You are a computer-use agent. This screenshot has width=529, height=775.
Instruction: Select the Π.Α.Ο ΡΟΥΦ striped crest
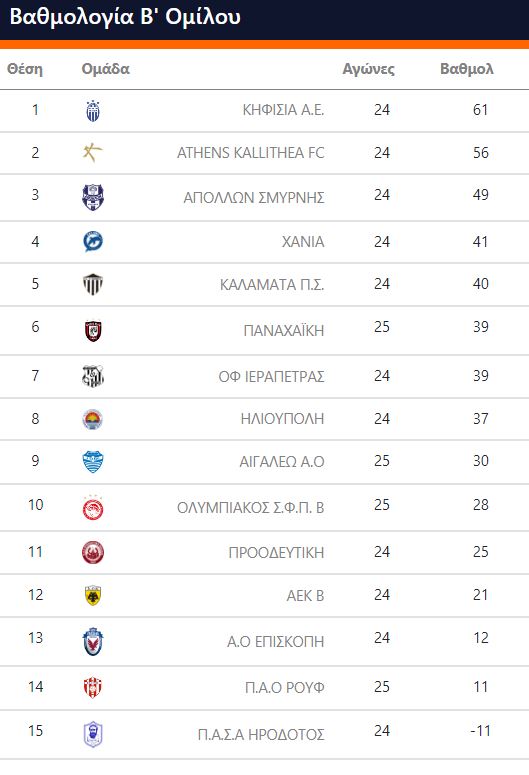[93, 688]
